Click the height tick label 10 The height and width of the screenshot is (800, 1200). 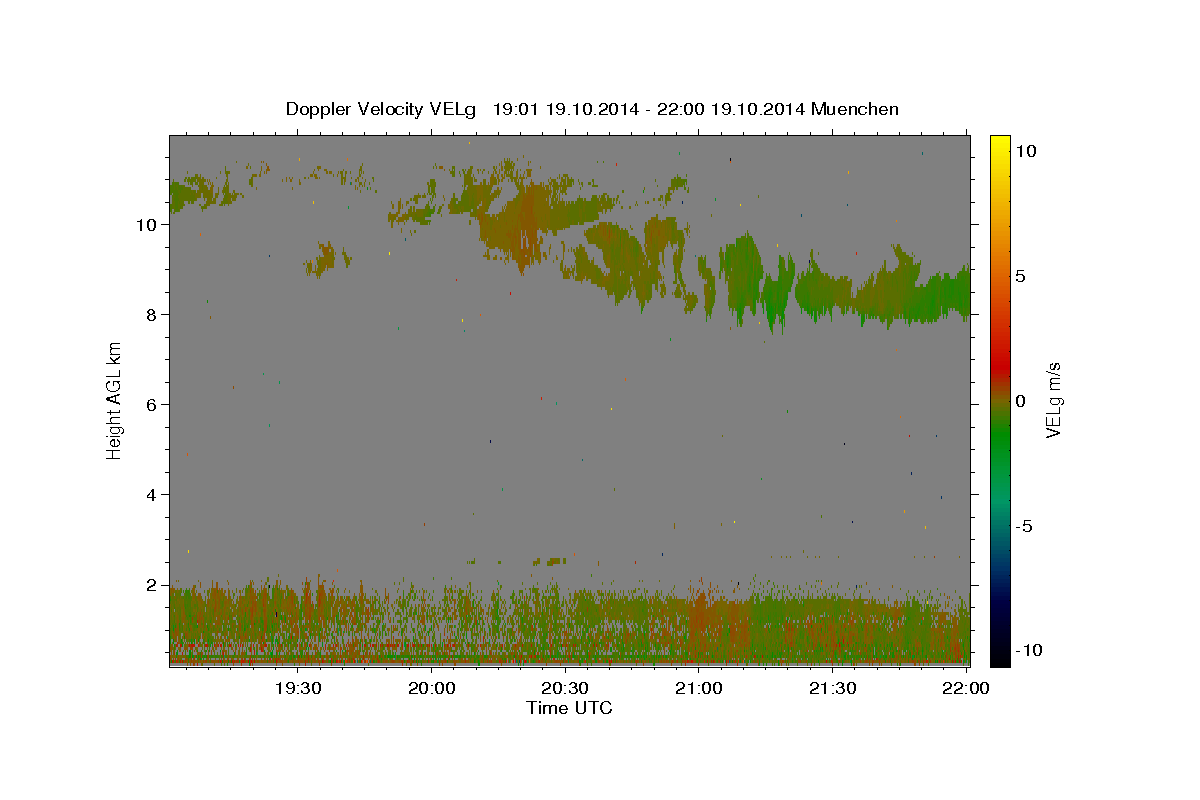pos(146,224)
